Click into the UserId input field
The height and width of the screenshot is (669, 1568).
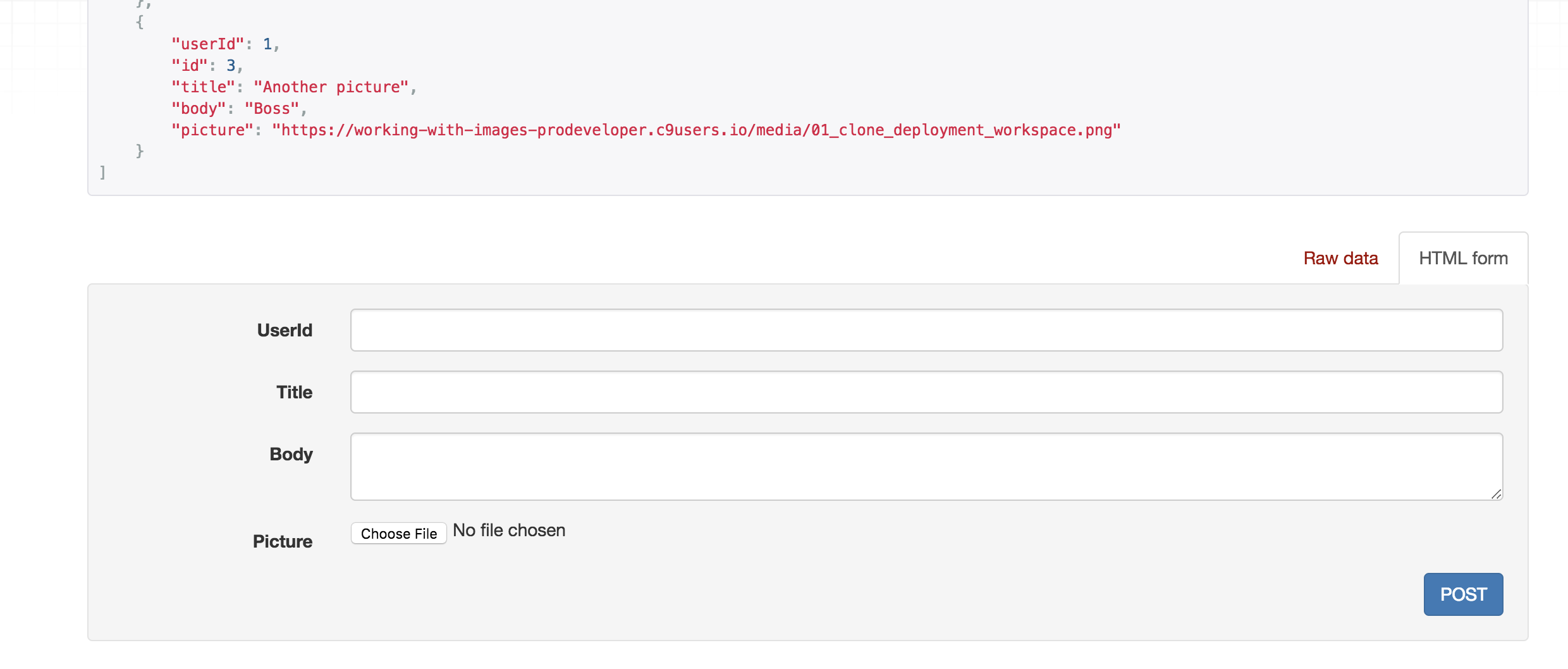[x=926, y=330]
